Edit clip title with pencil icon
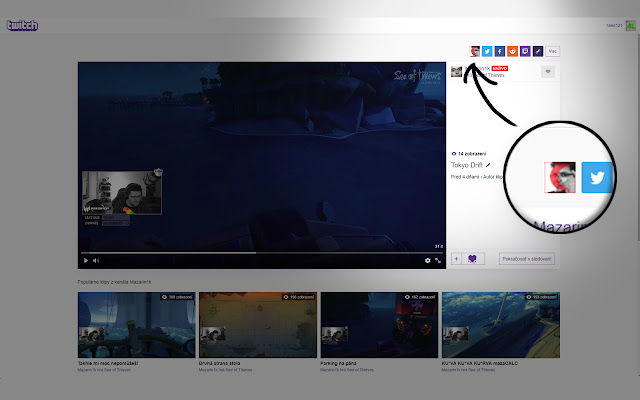 pos(488,165)
